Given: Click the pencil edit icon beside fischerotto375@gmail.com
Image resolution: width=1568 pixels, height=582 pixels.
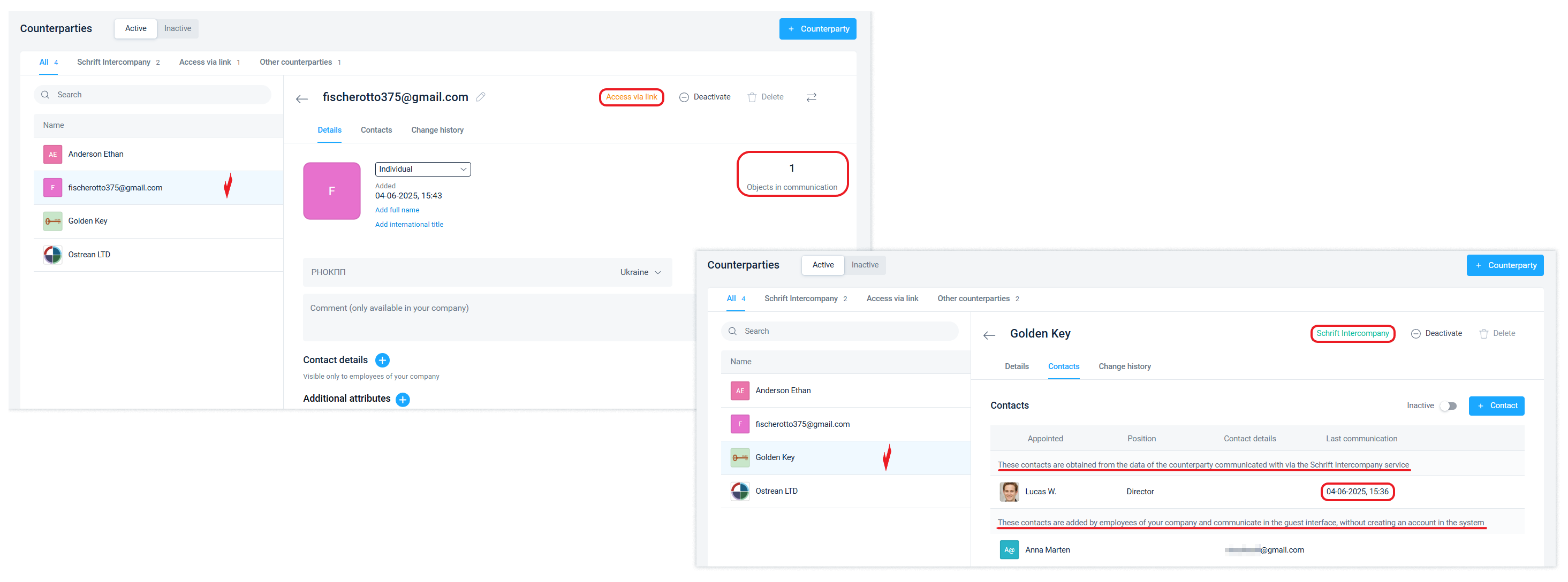Looking at the screenshot, I should [x=480, y=97].
